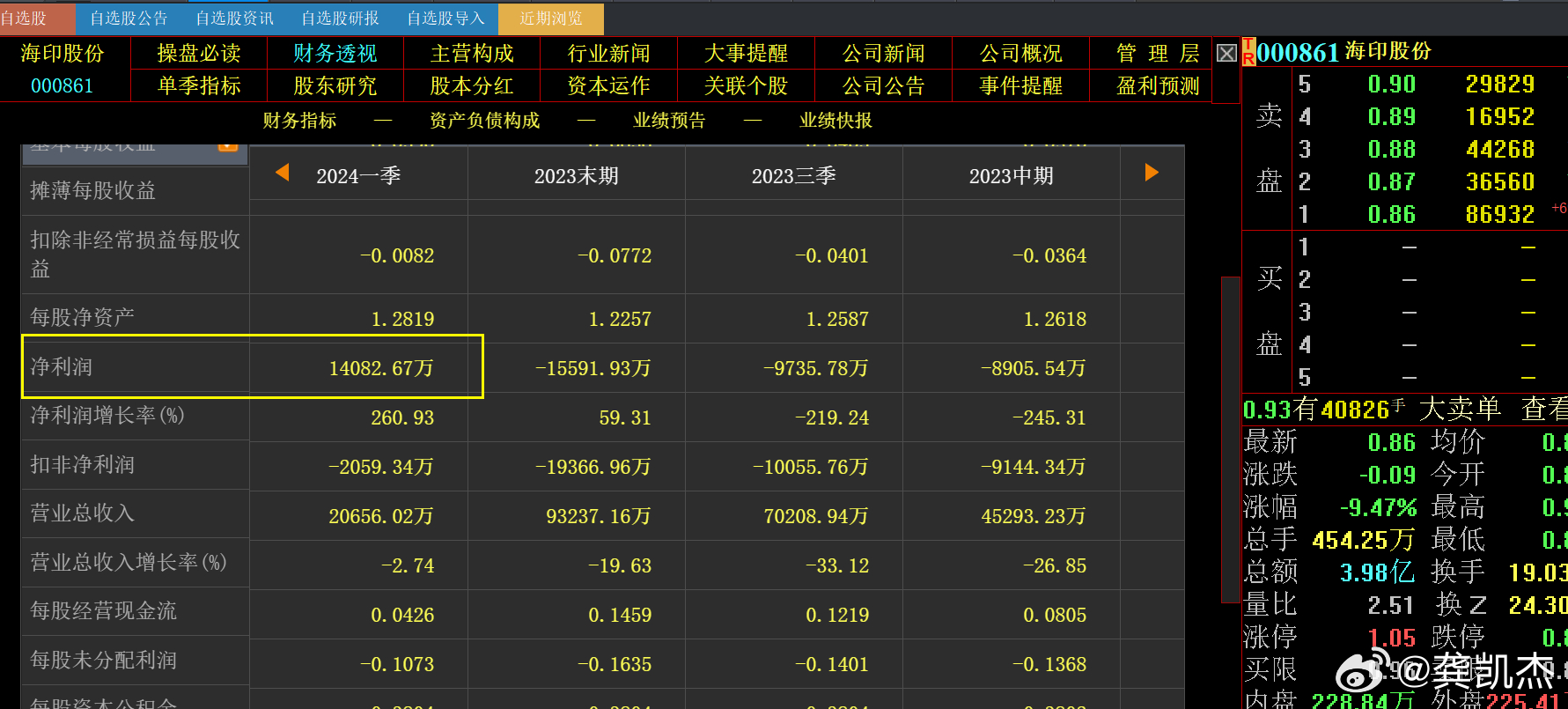Click the 业绩预告 sub-link
The height and width of the screenshot is (709, 1568).
pyautogui.click(x=669, y=121)
